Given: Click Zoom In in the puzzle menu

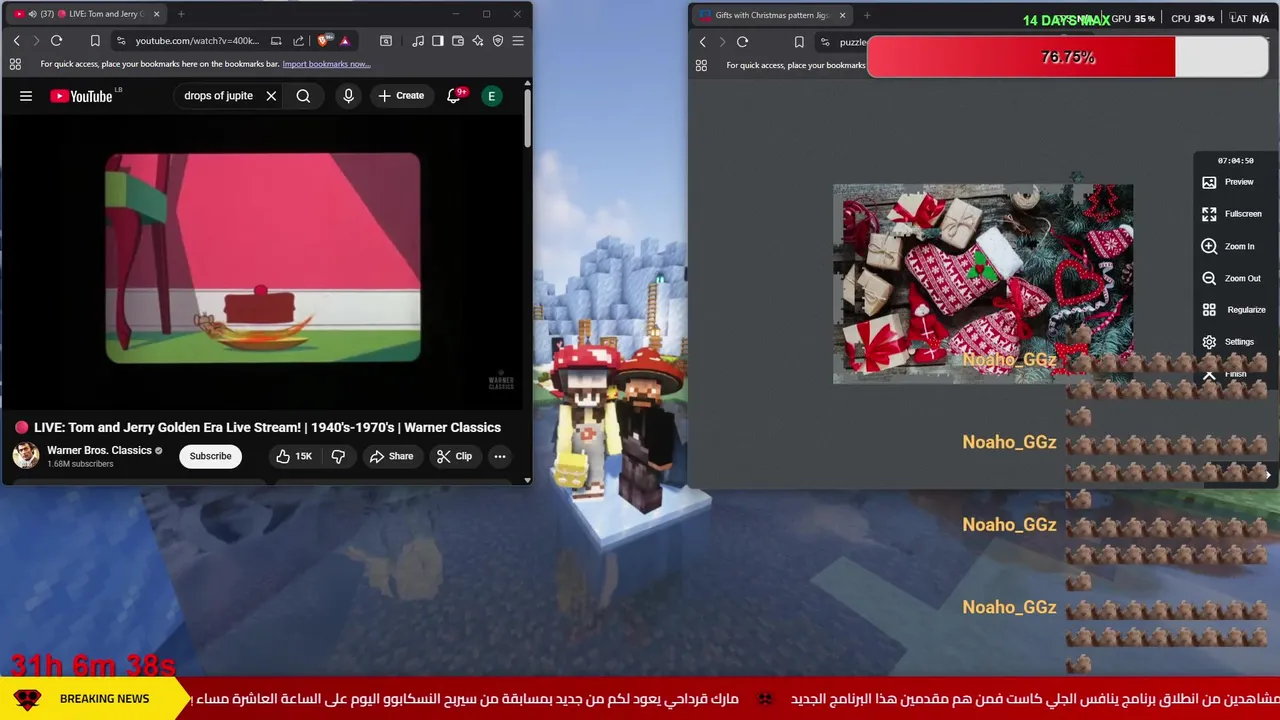Looking at the screenshot, I should point(1228,246).
